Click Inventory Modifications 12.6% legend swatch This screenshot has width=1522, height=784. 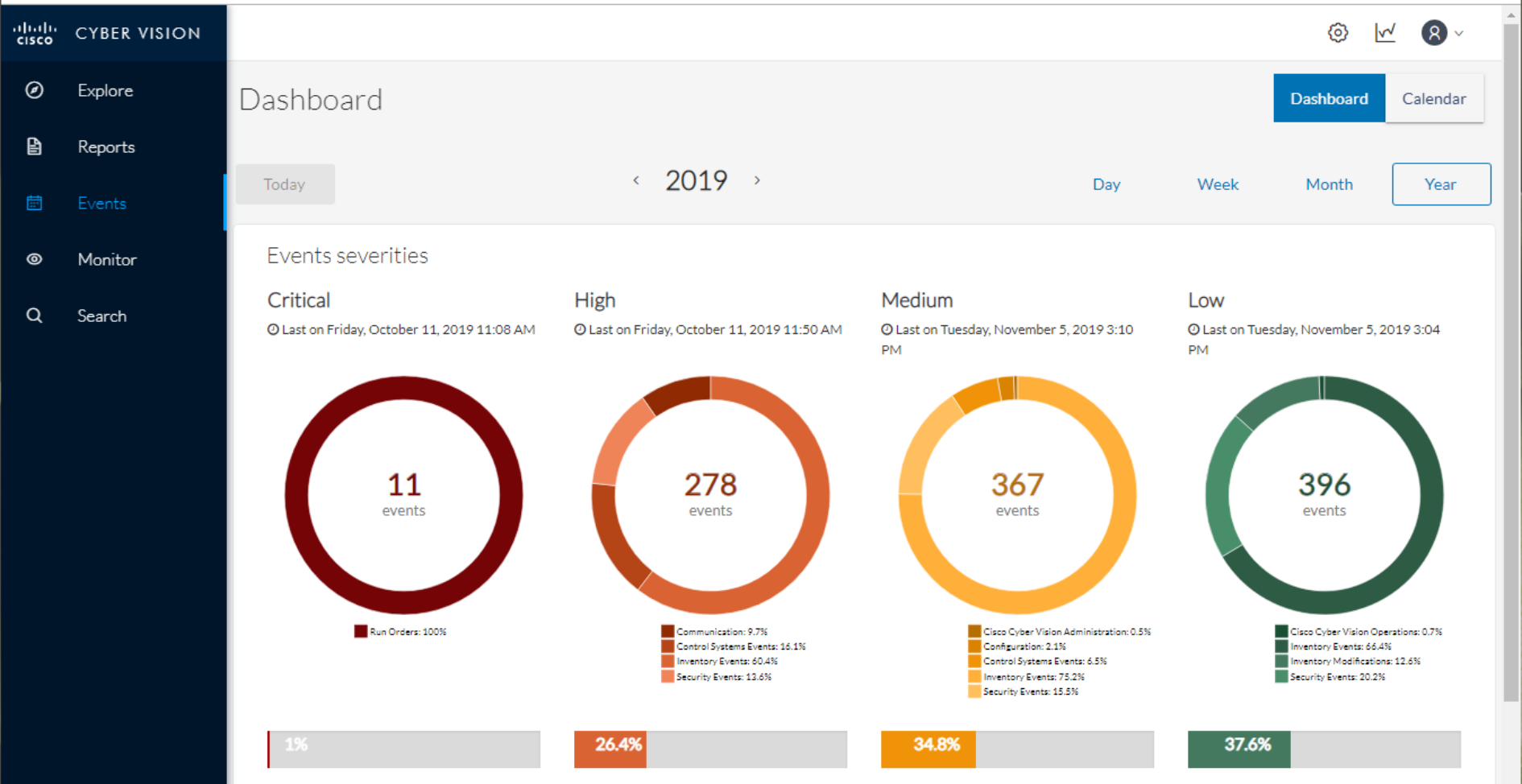click(x=1281, y=662)
